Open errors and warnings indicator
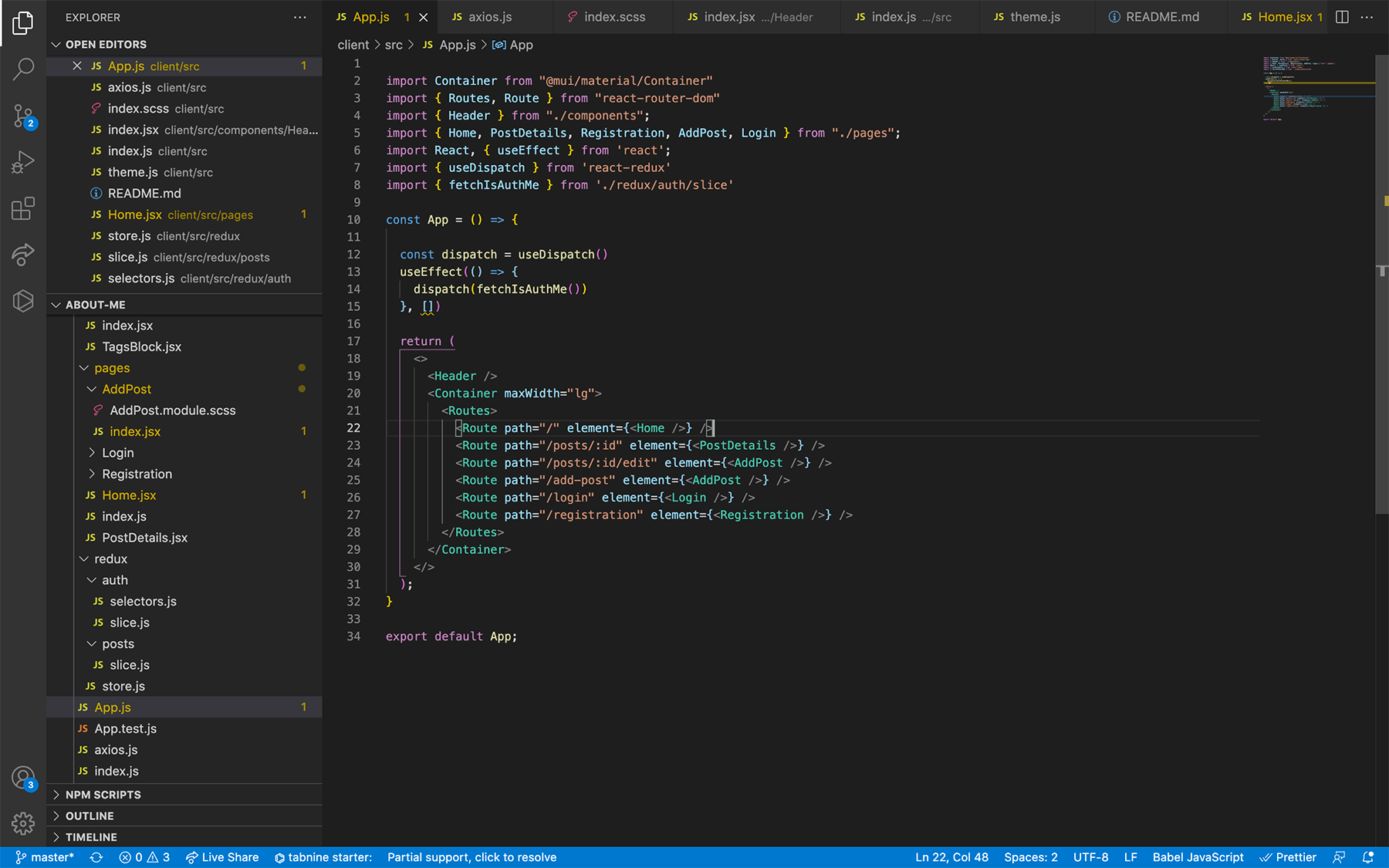Viewport: 1389px width, 868px height. point(144,857)
